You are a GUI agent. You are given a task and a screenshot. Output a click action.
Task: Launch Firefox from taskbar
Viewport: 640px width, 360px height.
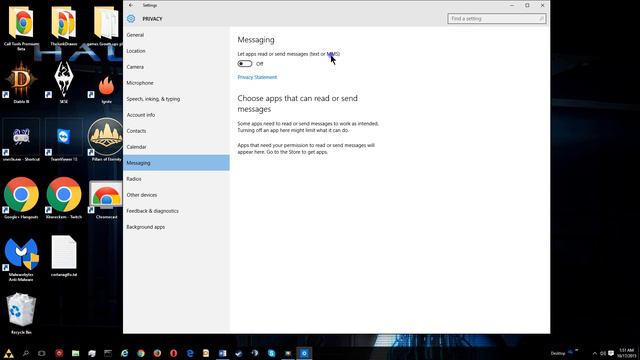[157, 353]
